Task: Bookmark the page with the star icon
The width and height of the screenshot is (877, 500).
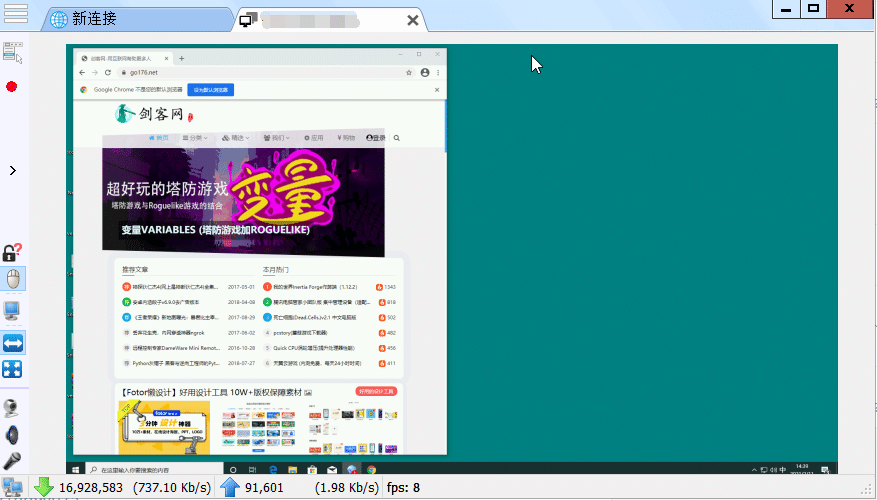Action: point(409,73)
